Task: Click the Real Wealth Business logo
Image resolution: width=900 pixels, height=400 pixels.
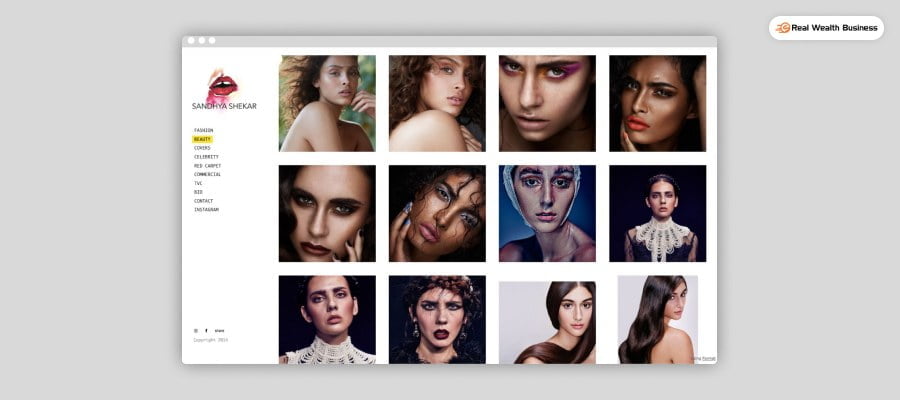Action: coord(826,28)
